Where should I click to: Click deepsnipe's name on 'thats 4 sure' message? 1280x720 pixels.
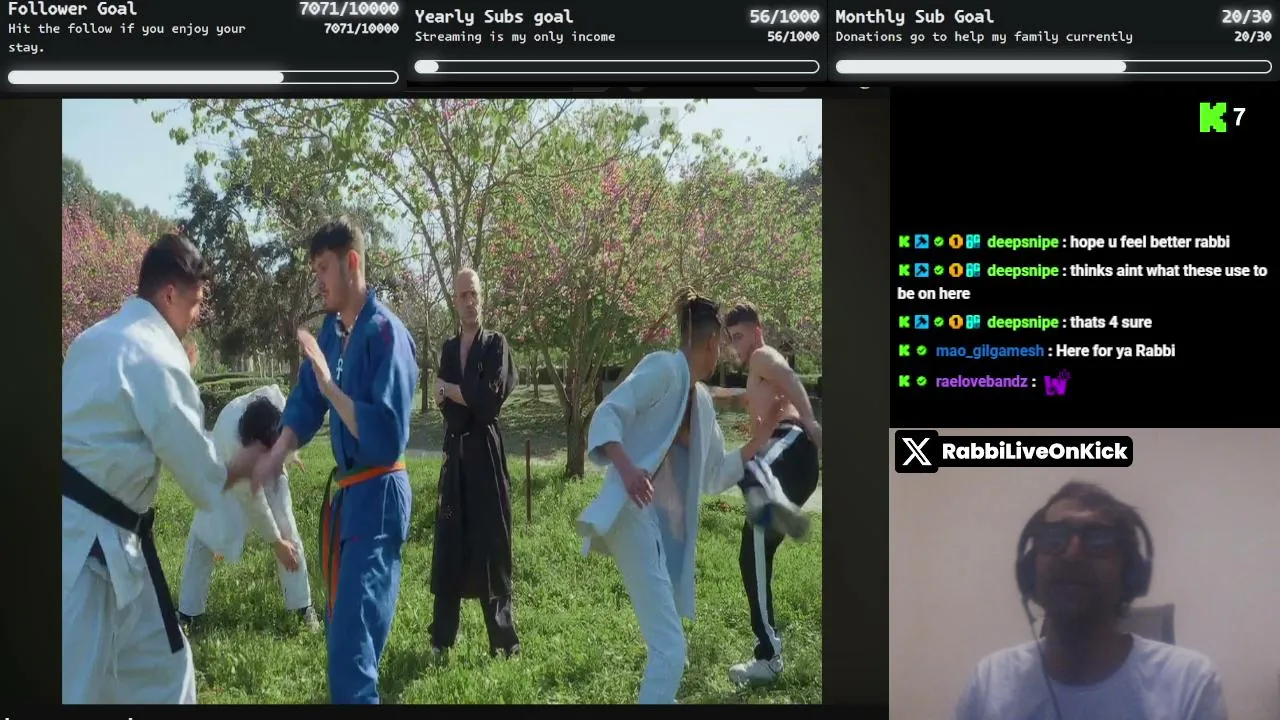tap(1022, 322)
